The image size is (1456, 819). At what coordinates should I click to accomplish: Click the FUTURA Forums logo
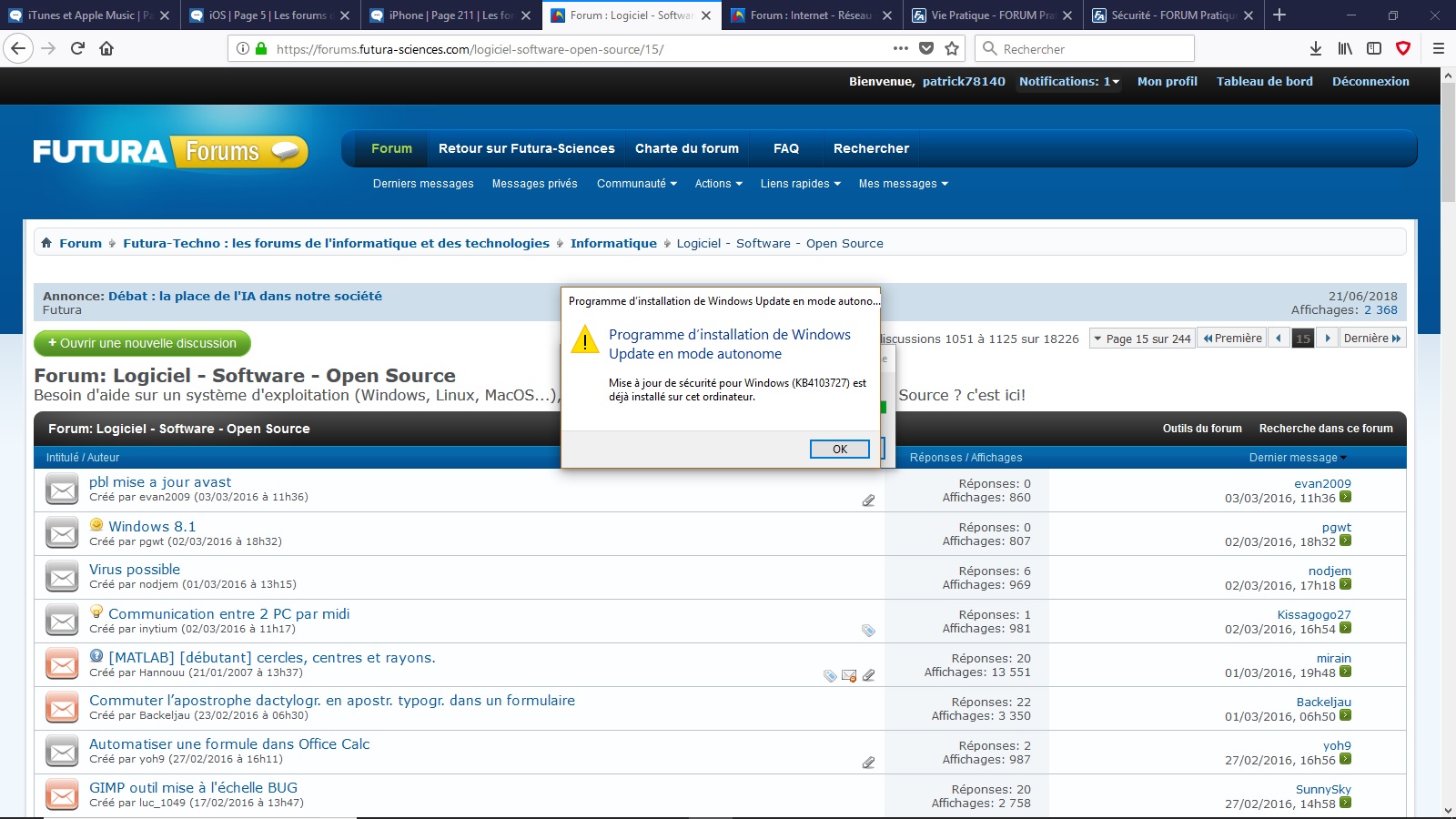tap(170, 151)
